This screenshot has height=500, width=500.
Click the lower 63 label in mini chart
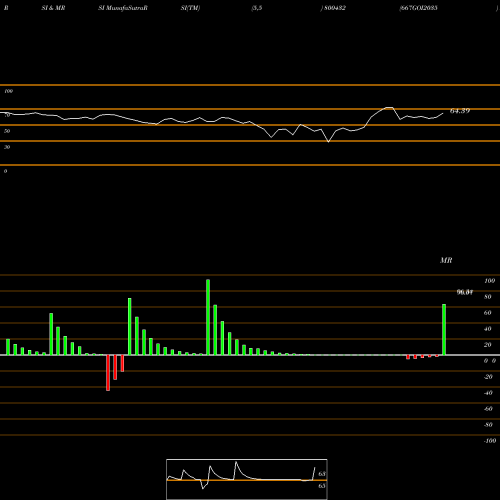322,486
